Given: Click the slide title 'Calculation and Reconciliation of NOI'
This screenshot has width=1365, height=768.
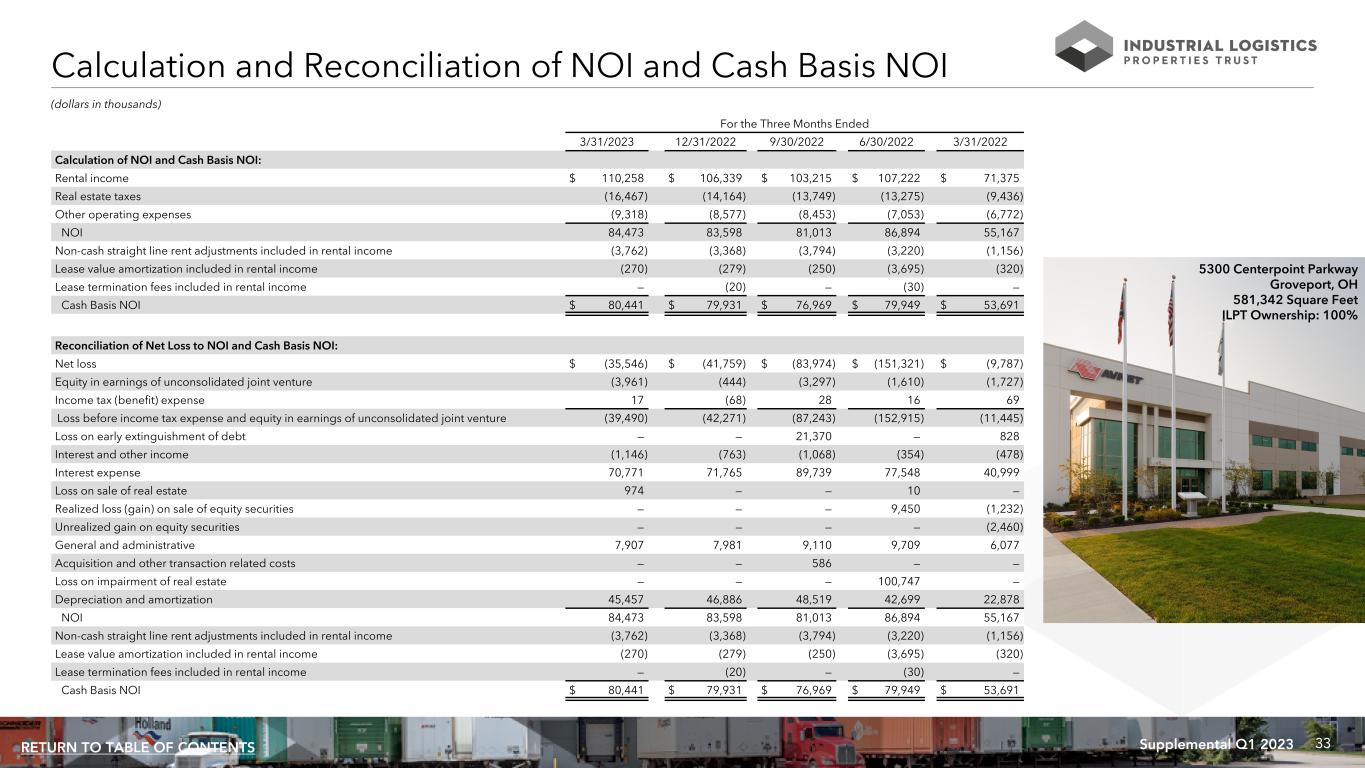Looking at the screenshot, I should click(499, 65).
